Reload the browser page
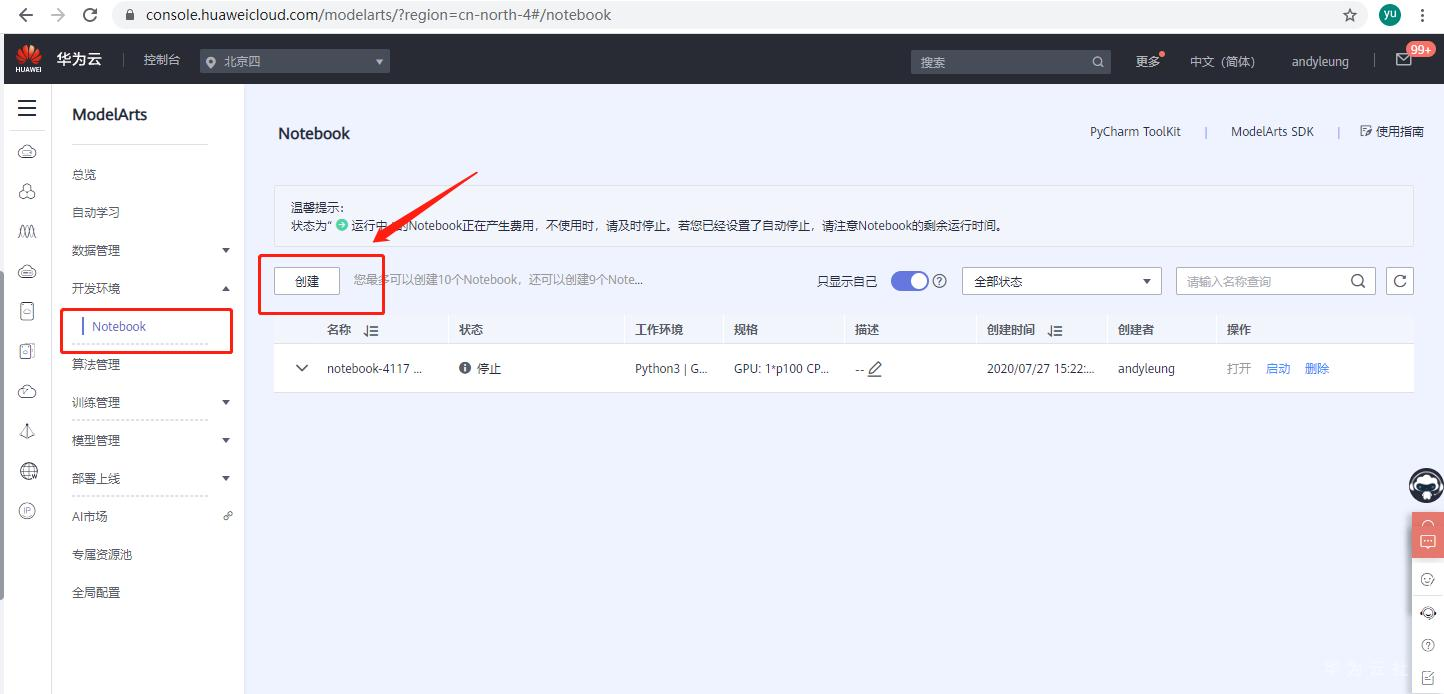The image size is (1444, 694). coord(90,15)
